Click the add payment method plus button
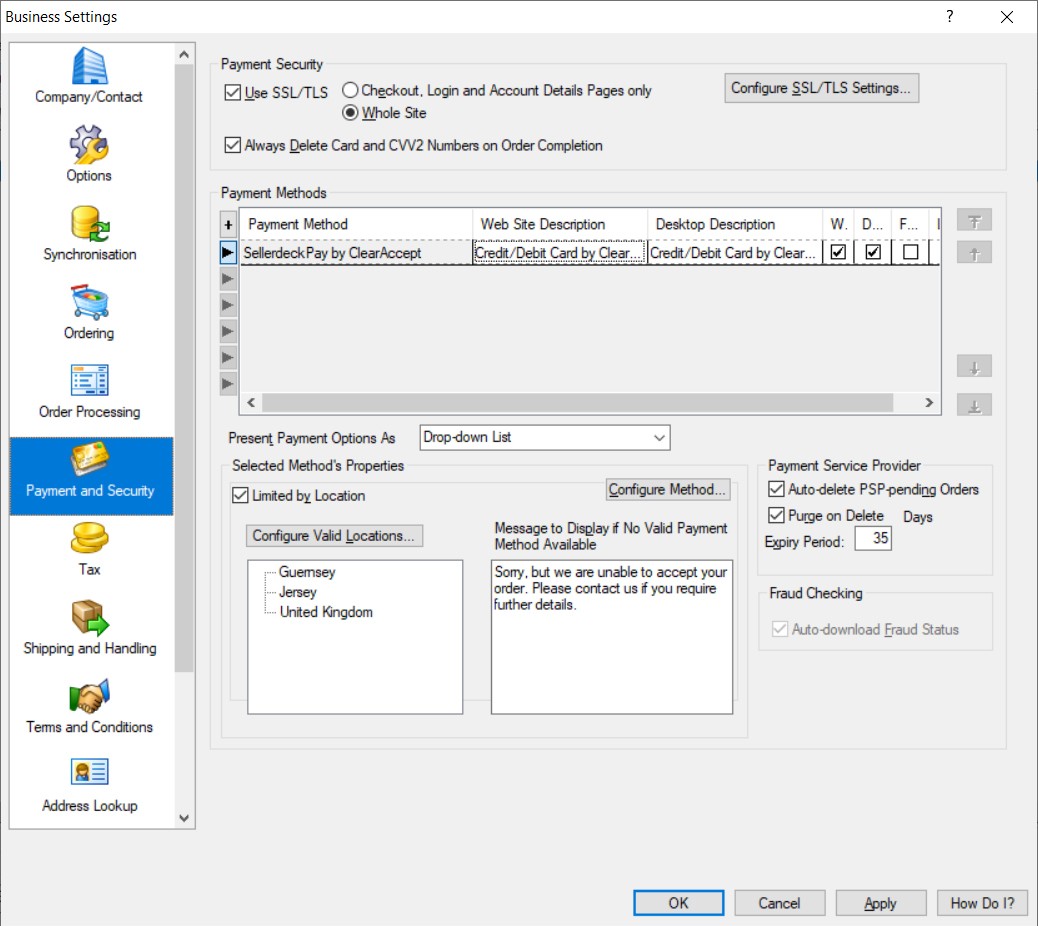Image resolution: width=1038 pixels, height=926 pixels. tap(228, 226)
